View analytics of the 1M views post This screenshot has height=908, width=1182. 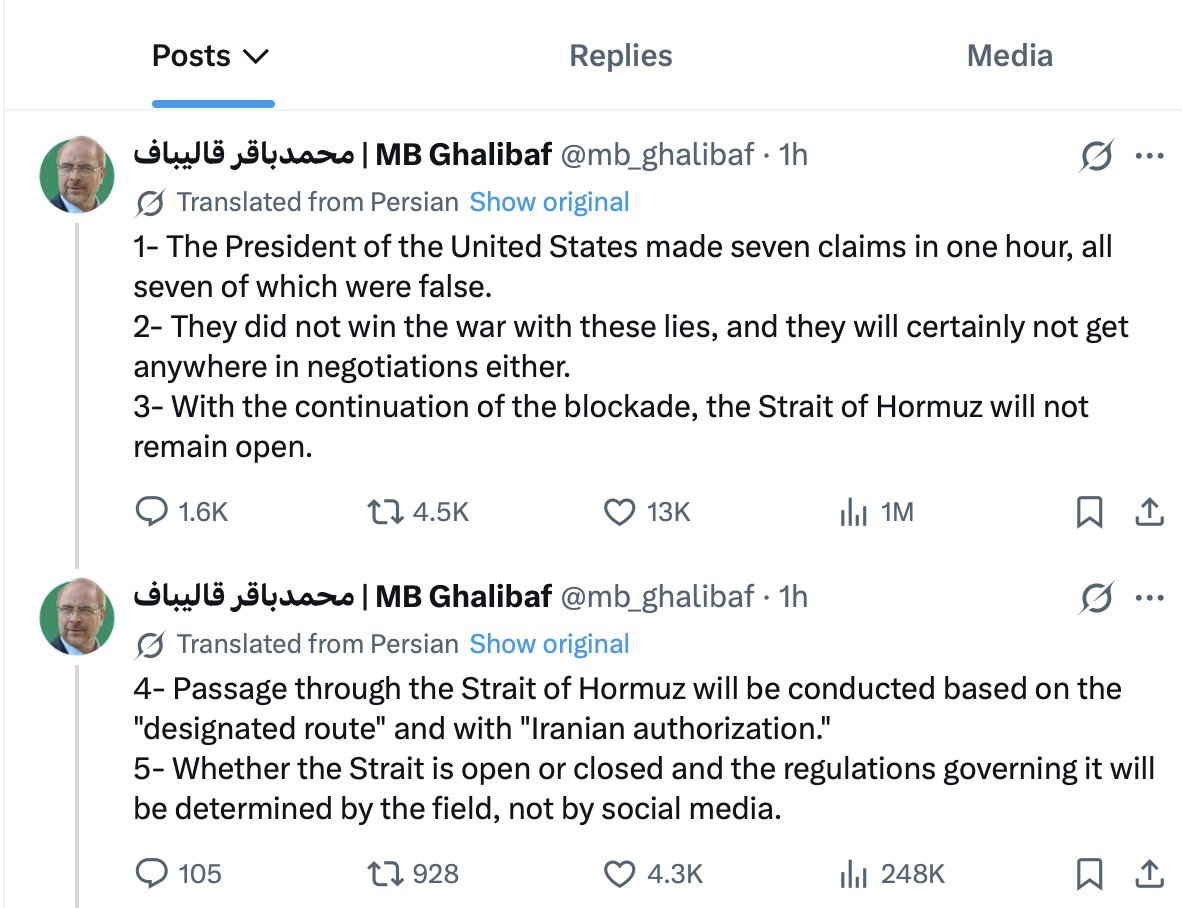point(853,512)
